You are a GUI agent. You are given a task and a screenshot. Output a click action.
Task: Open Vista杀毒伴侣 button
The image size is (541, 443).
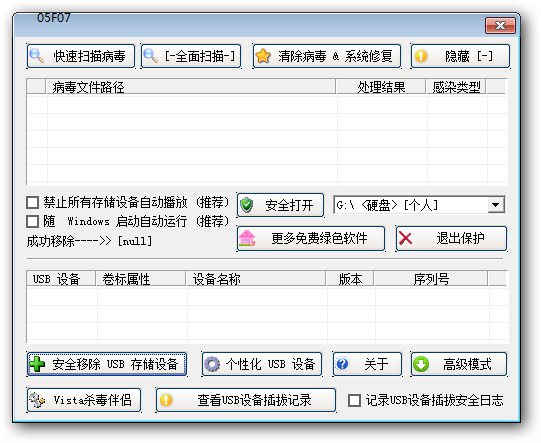[84, 400]
